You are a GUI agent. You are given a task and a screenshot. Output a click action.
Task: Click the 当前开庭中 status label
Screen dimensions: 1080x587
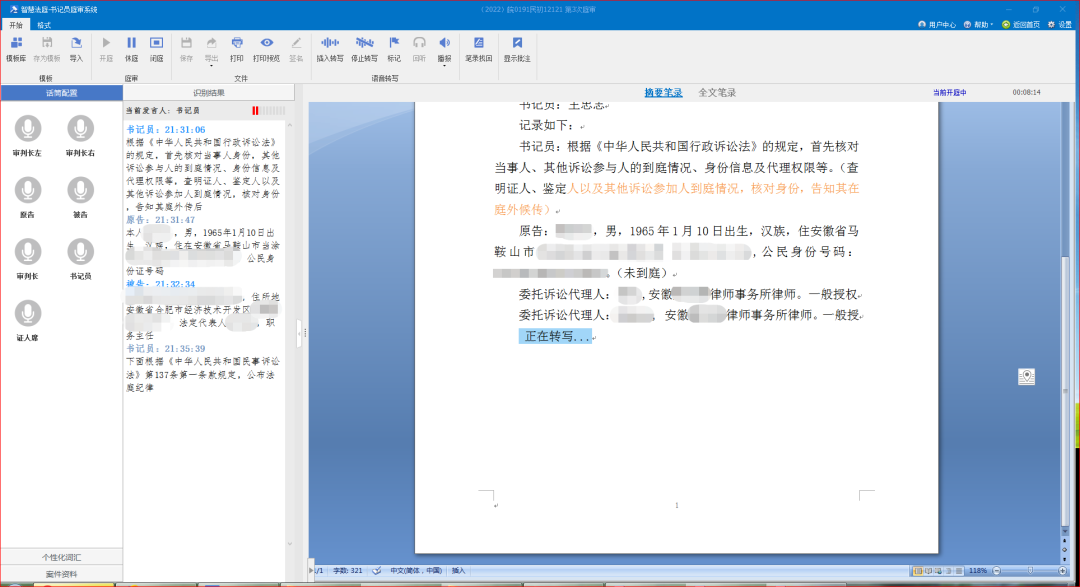pyautogui.click(x=949, y=92)
